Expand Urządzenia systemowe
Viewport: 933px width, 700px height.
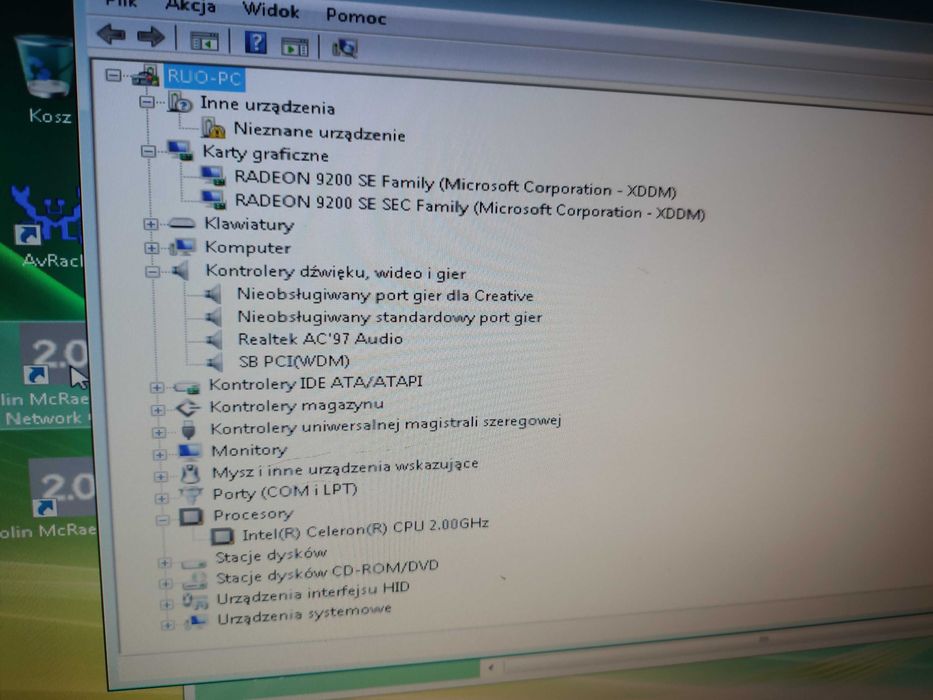click(x=168, y=626)
